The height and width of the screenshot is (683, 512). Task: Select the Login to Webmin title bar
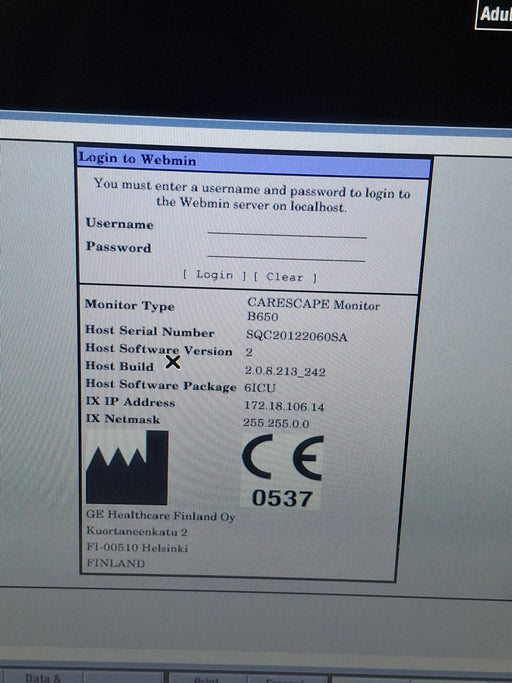point(254,162)
